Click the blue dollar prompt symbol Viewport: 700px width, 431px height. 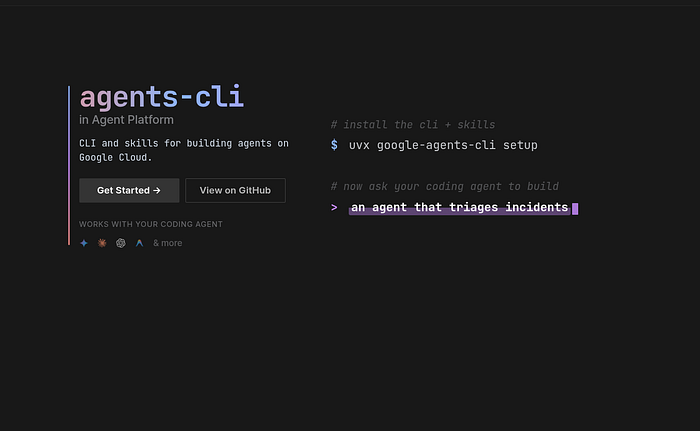[334, 145]
